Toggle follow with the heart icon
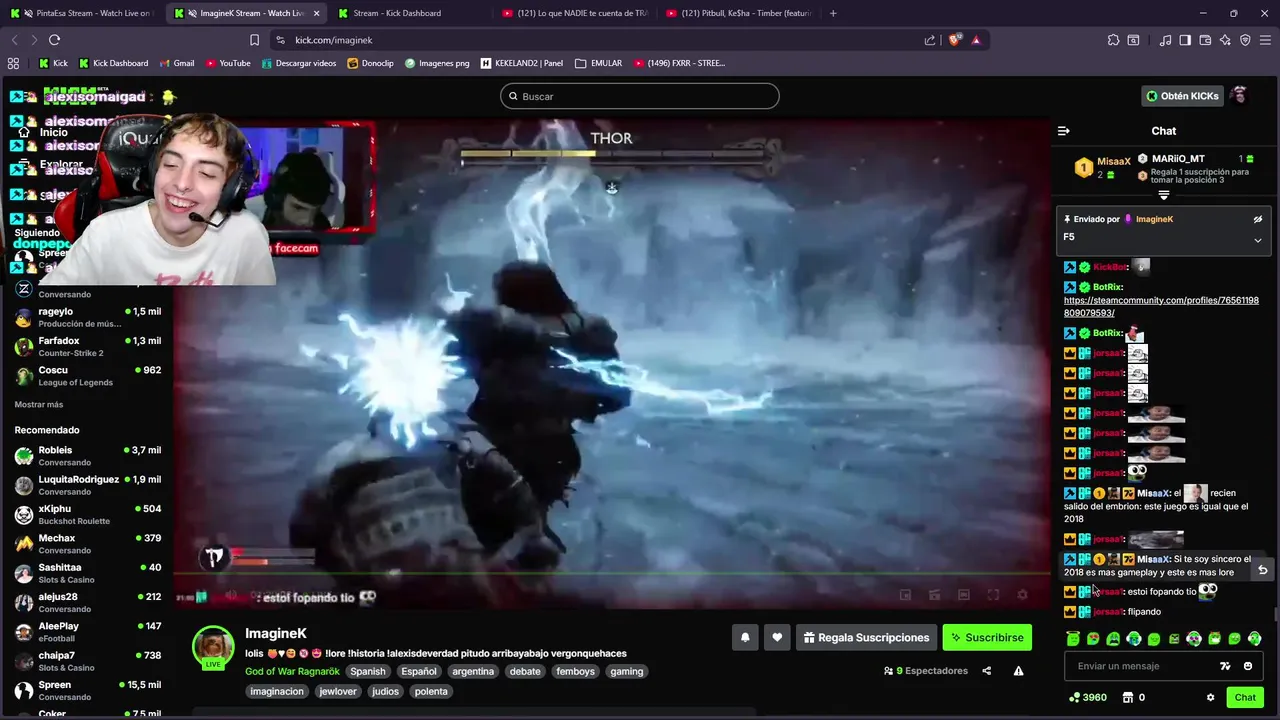This screenshot has width=1280, height=720. tap(777, 637)
